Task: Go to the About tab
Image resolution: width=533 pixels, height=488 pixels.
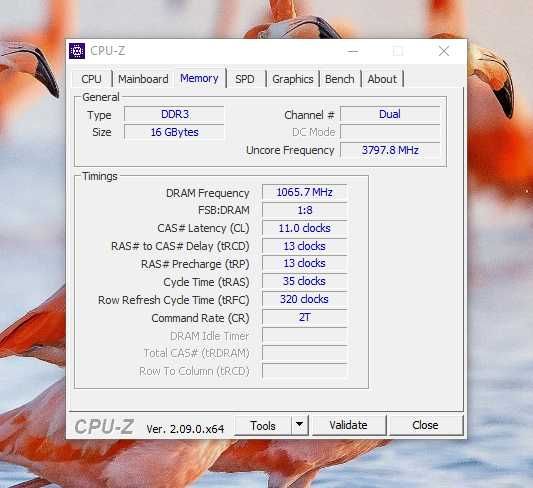Action: pyautogui.click(x=382, y=79)
